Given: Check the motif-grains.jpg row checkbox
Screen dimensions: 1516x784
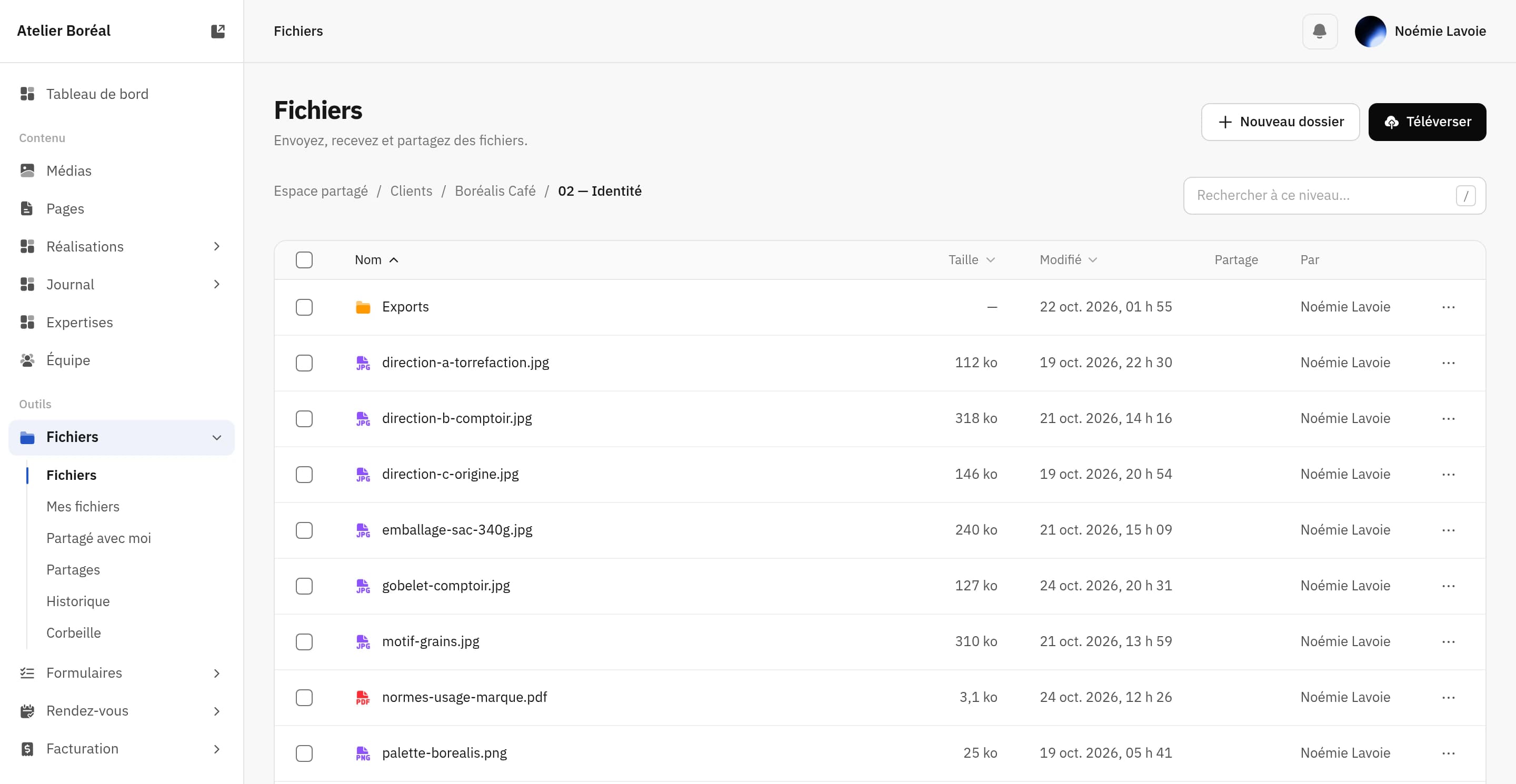Looking at the screenshot, I should tap(304, 641).
